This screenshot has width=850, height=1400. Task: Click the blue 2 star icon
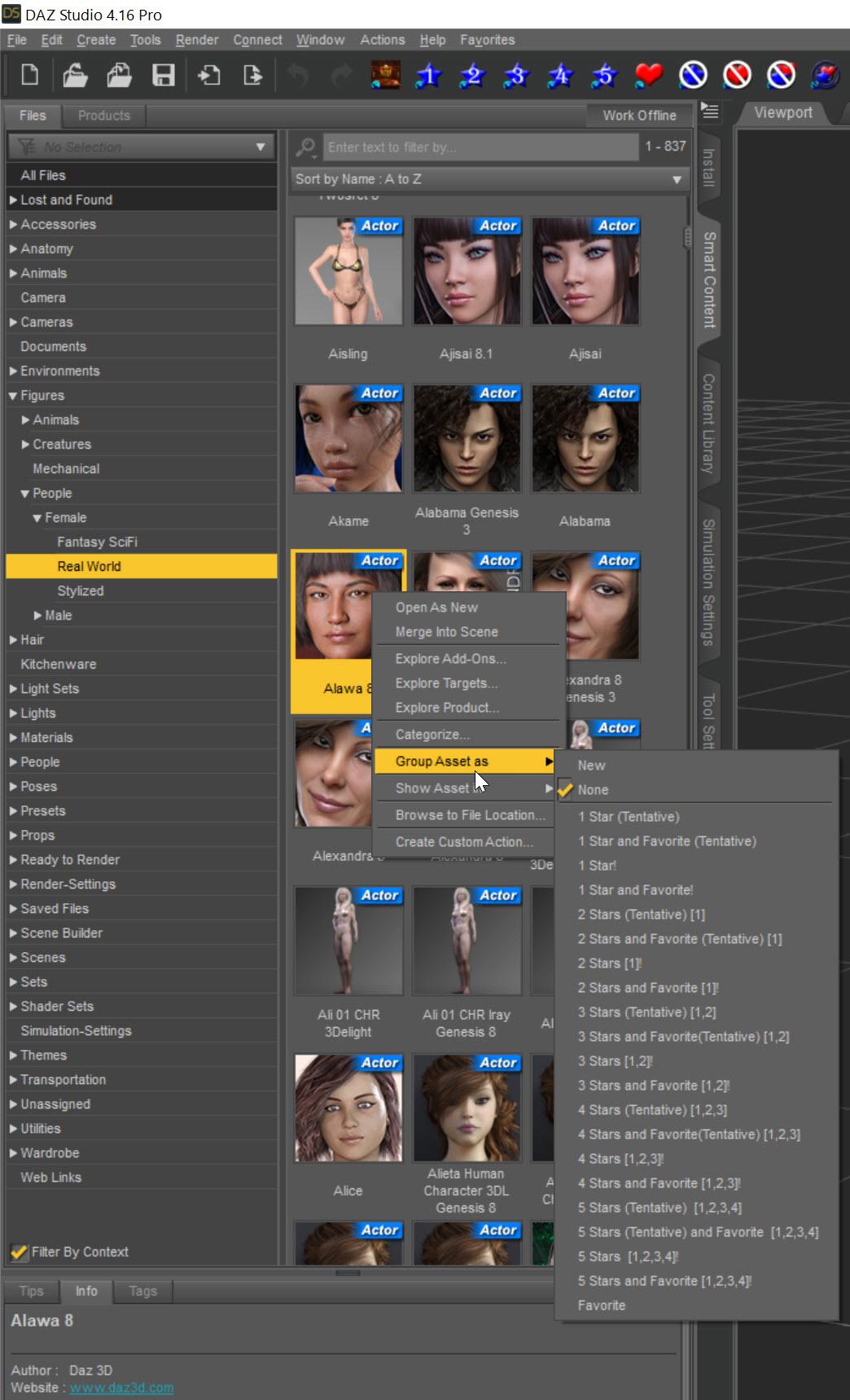473,76
